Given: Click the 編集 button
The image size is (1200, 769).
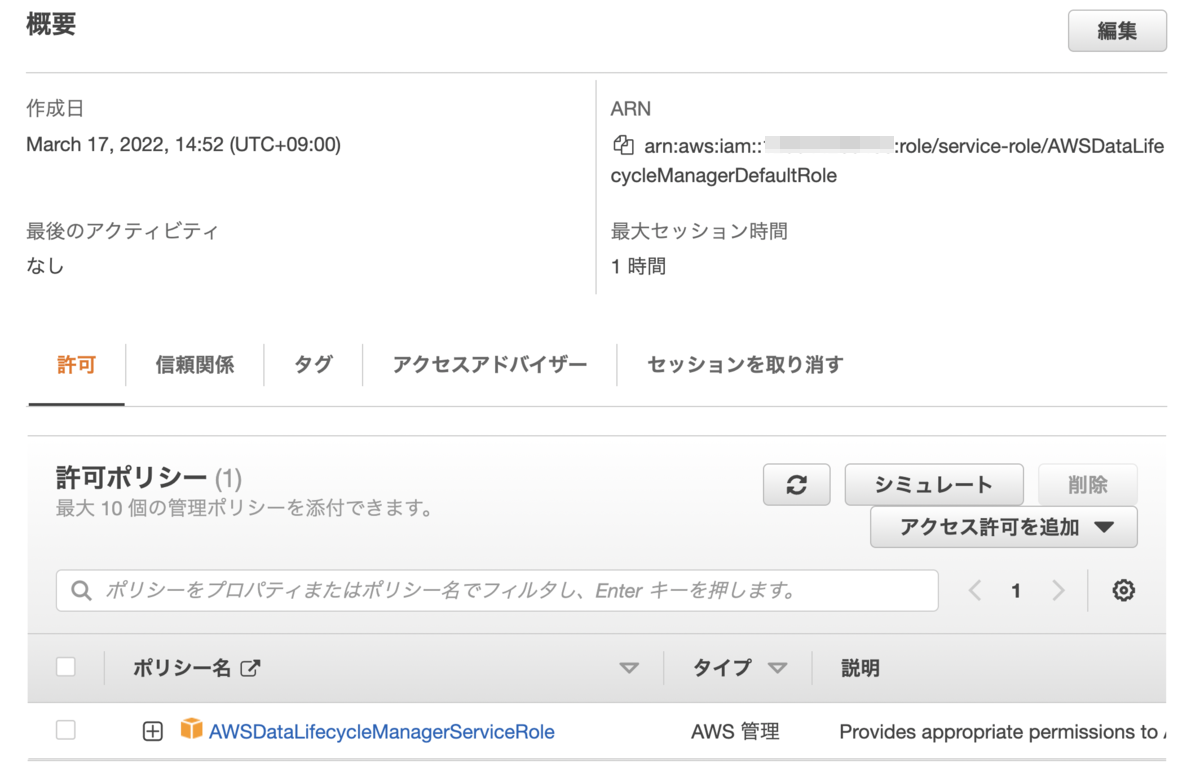Looking at the screenshot, I should coord(1117,31).
